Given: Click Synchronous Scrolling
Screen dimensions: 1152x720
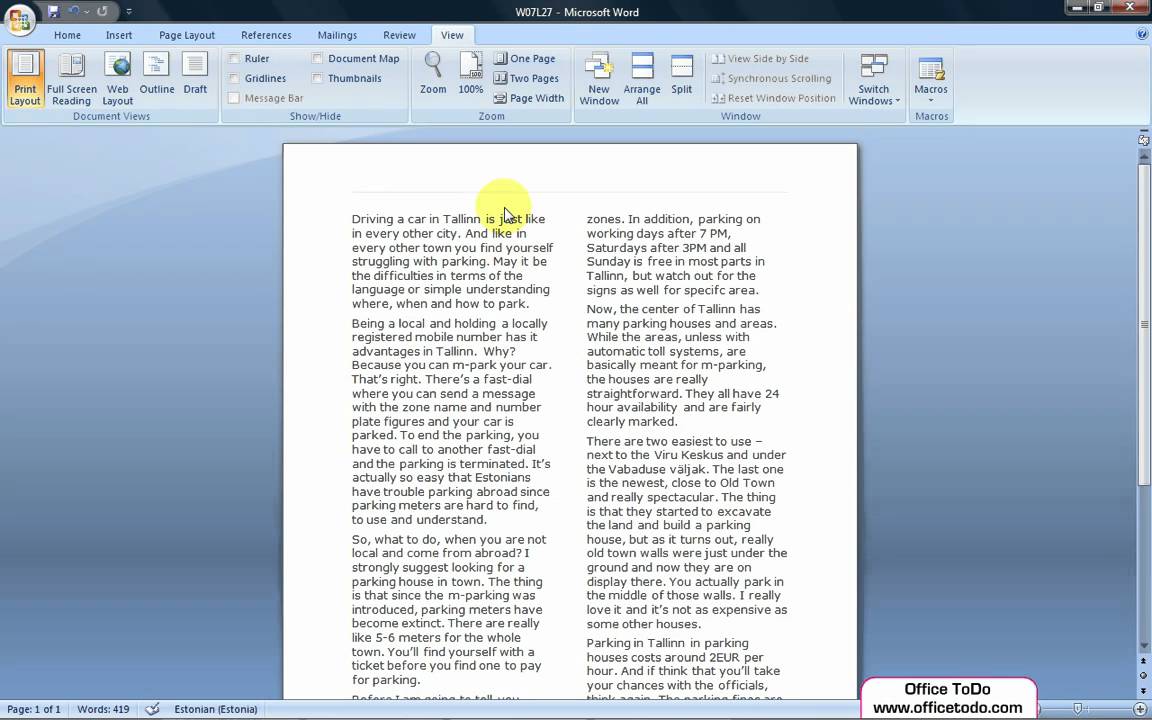Looking at the screenshot, I should [771, 79].
